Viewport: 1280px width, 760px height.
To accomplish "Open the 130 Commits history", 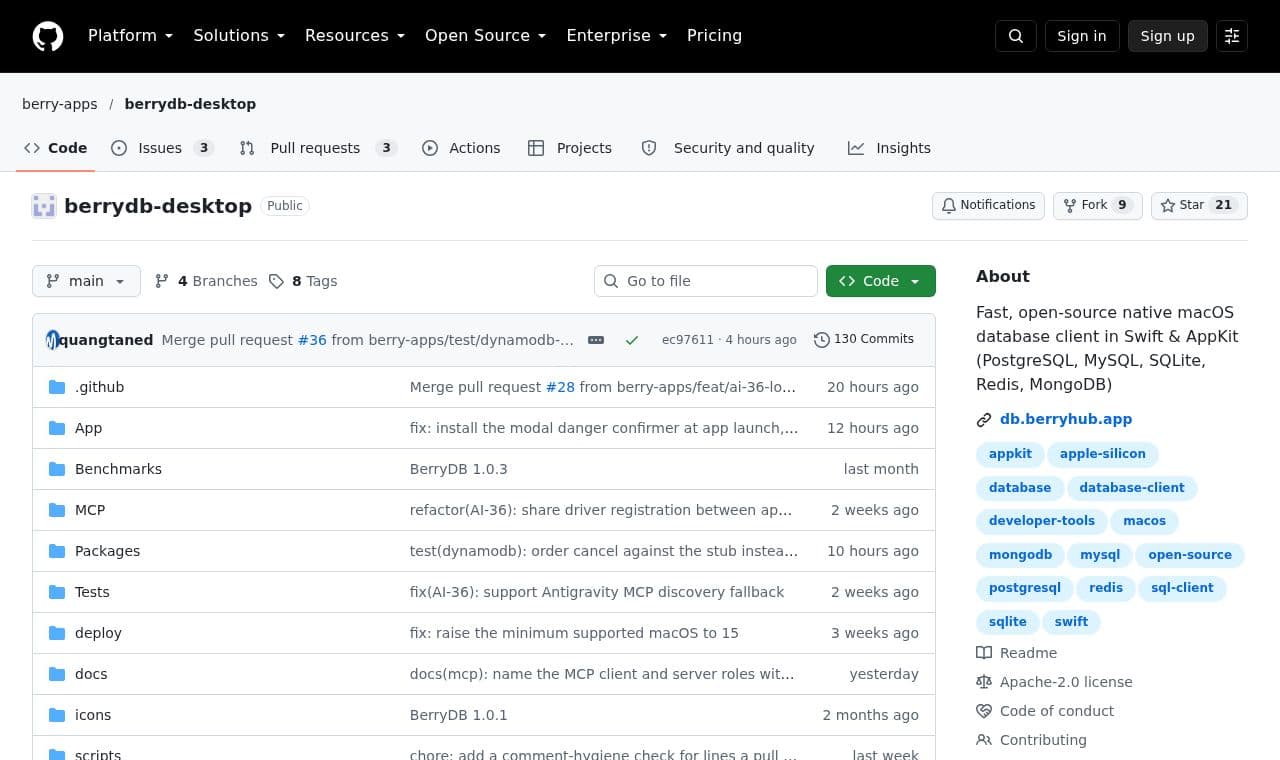I will [864, 339].
